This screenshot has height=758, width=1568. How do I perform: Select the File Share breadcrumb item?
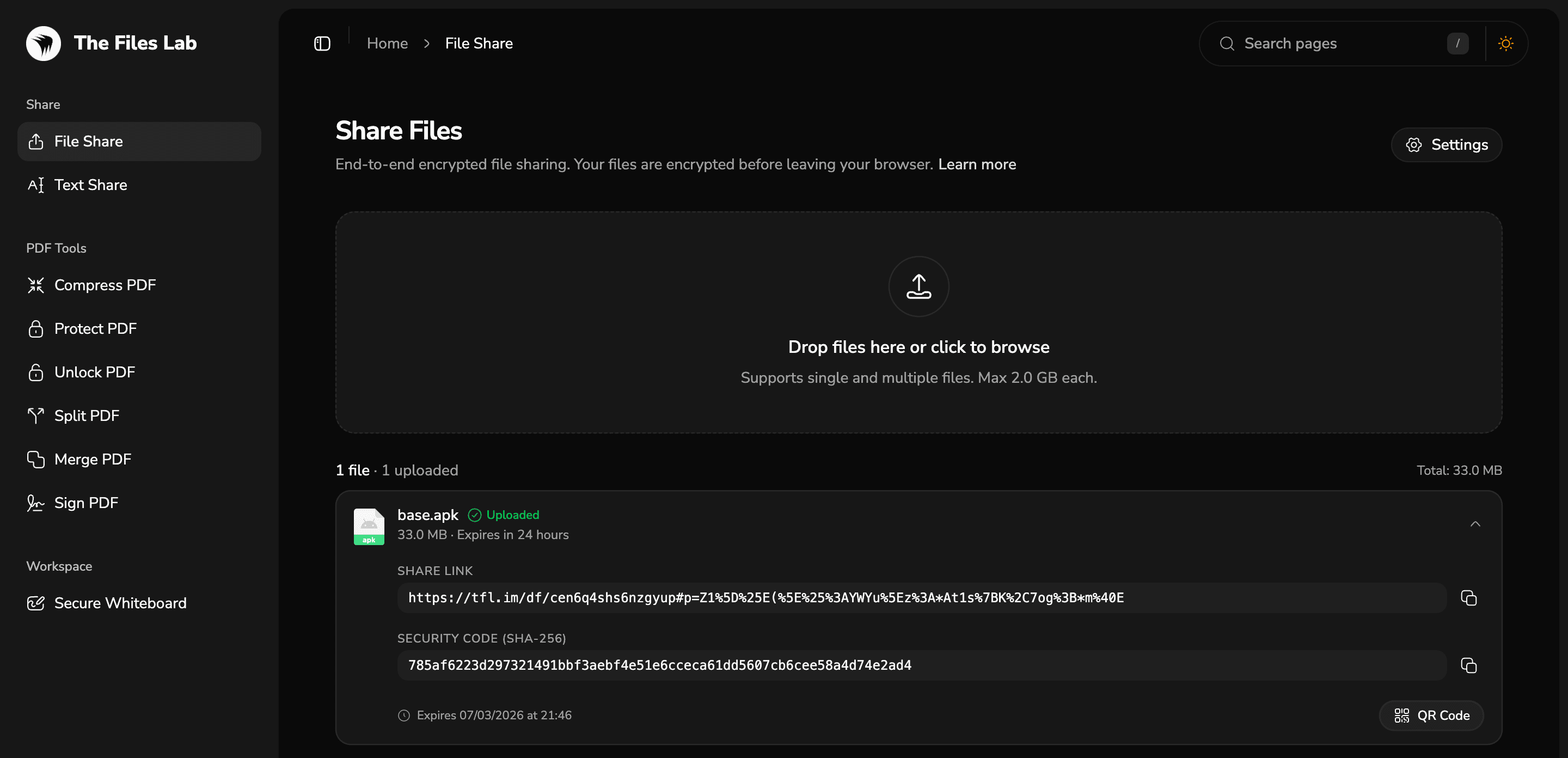pyautogui.click(x=479, y=43)
